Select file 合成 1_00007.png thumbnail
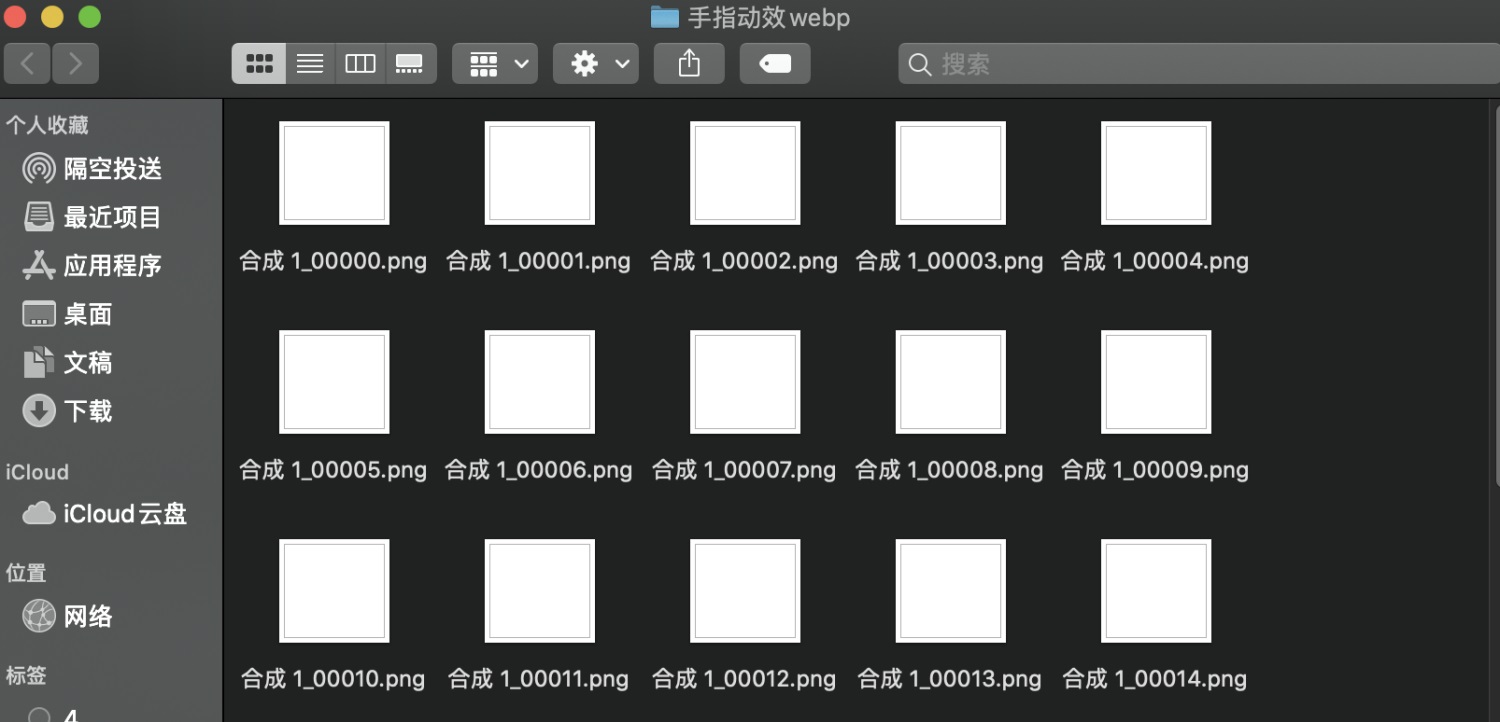The height and width of the screenshot is (722, 1500). [x=745, y=382]
